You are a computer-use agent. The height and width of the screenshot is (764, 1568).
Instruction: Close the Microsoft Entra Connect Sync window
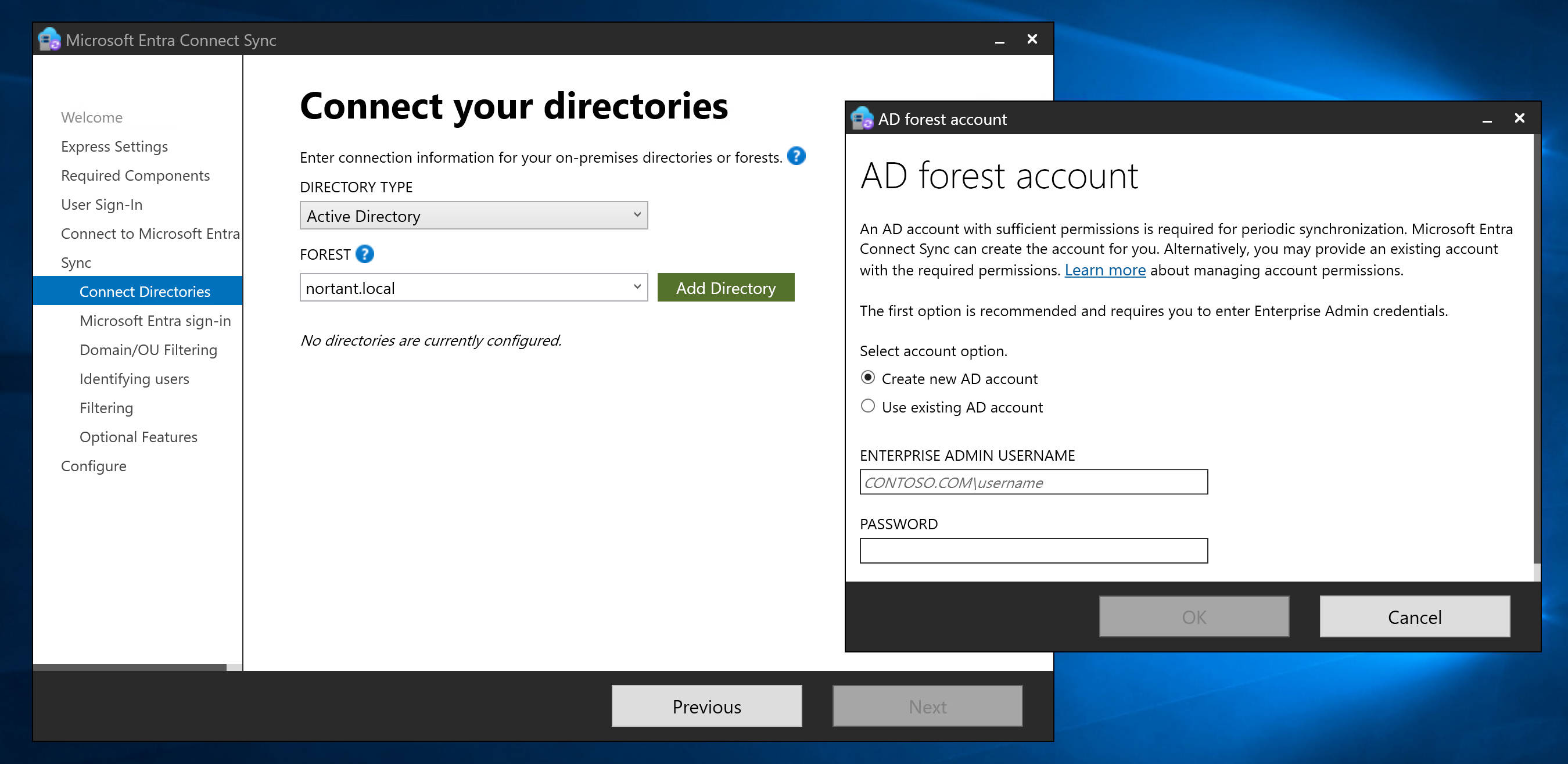pyautogui.click(x=1032, y=40)
